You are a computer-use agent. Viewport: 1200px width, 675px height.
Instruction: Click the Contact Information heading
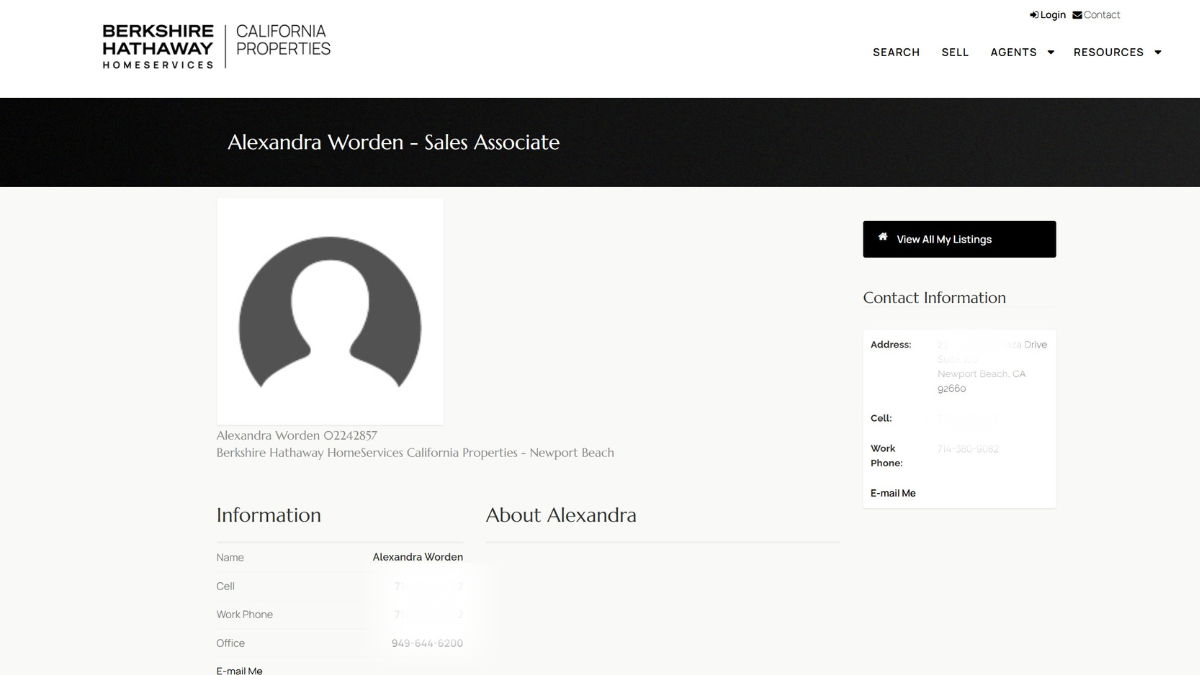point(934,297)
